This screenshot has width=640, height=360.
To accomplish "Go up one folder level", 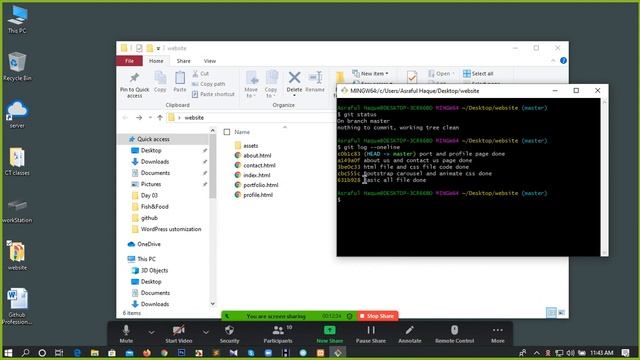I will [x=160, y=118].
